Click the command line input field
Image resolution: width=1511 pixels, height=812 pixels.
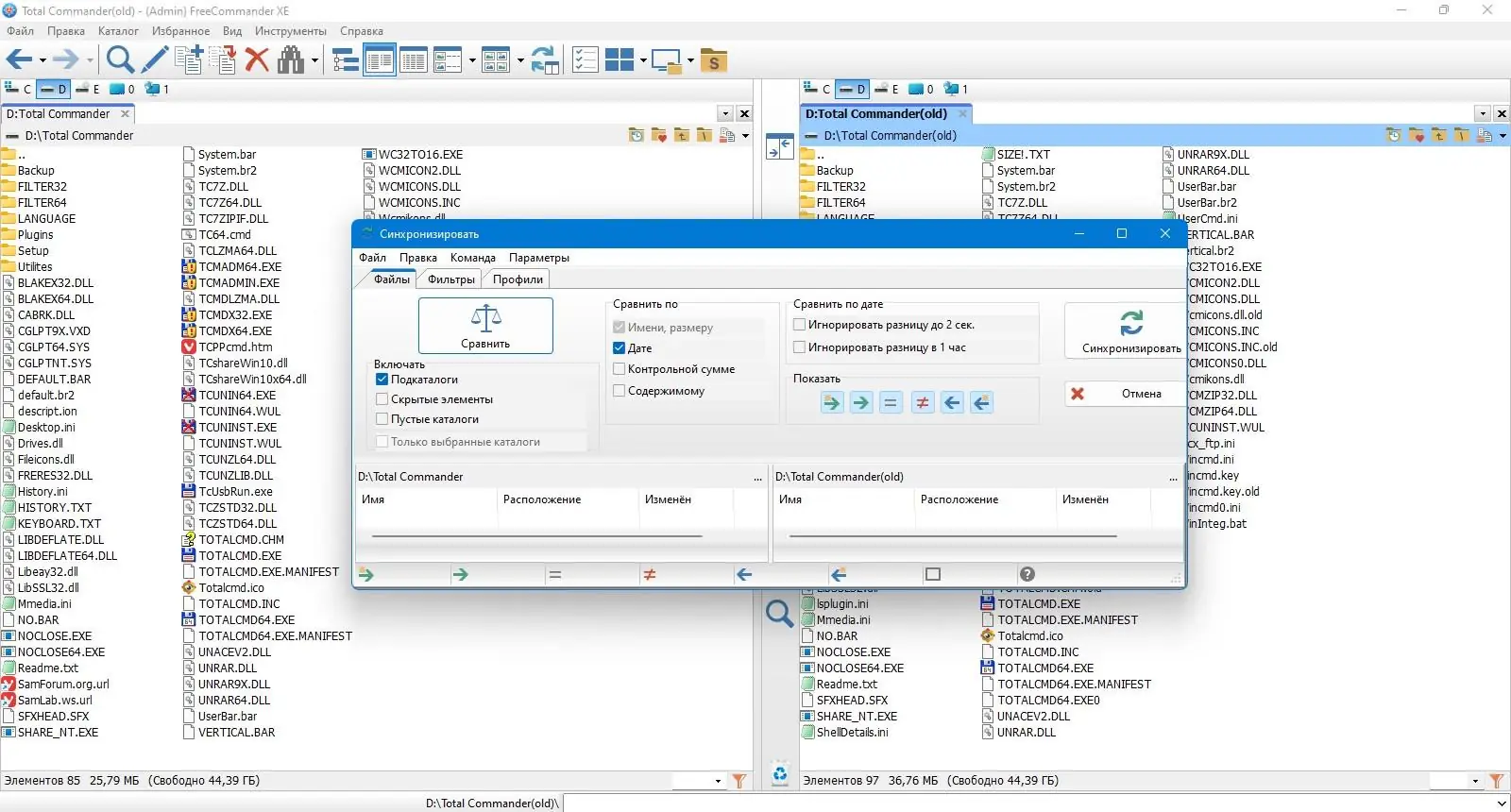point(1027,804)
